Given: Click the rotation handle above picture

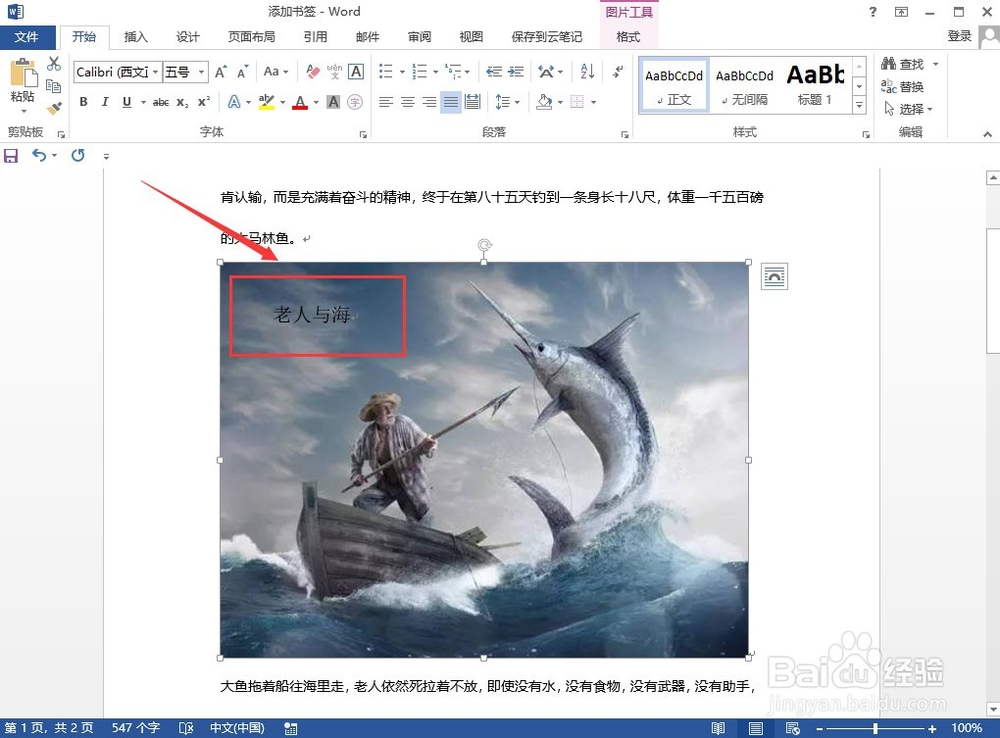Looking at the screenshot, I should [x=485, y=246].
